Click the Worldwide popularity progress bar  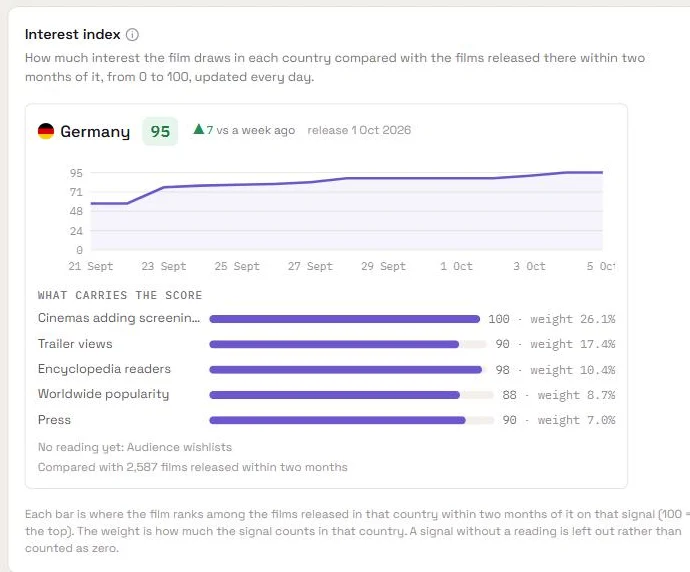coord(351,395)
